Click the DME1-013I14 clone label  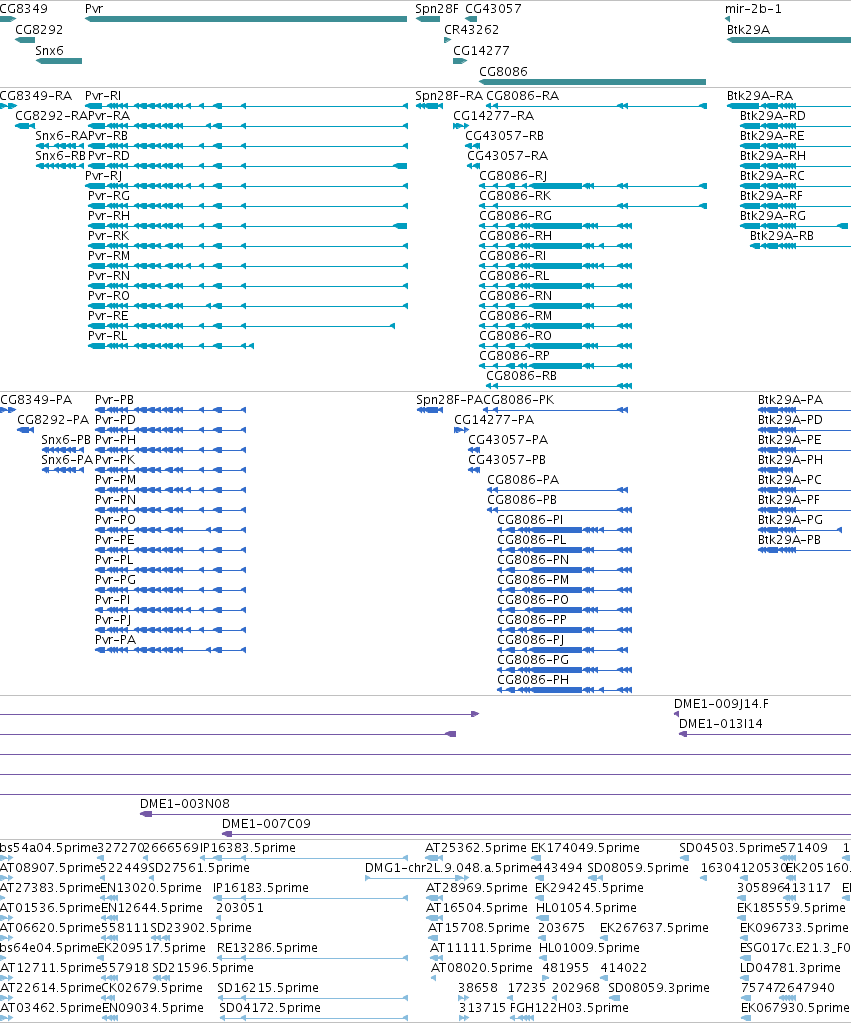point(720,724)
